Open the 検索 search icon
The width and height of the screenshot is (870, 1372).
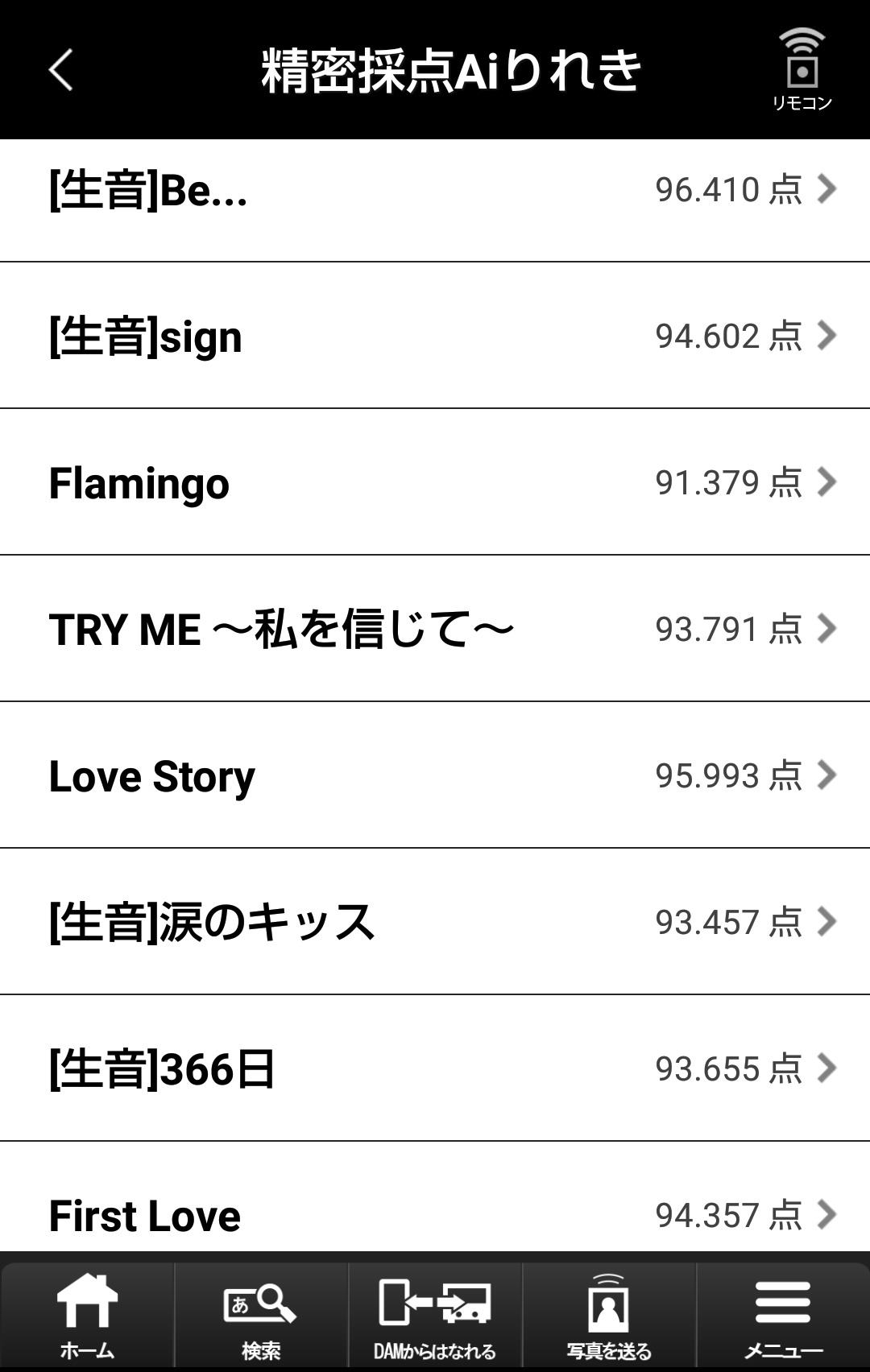261,1314
